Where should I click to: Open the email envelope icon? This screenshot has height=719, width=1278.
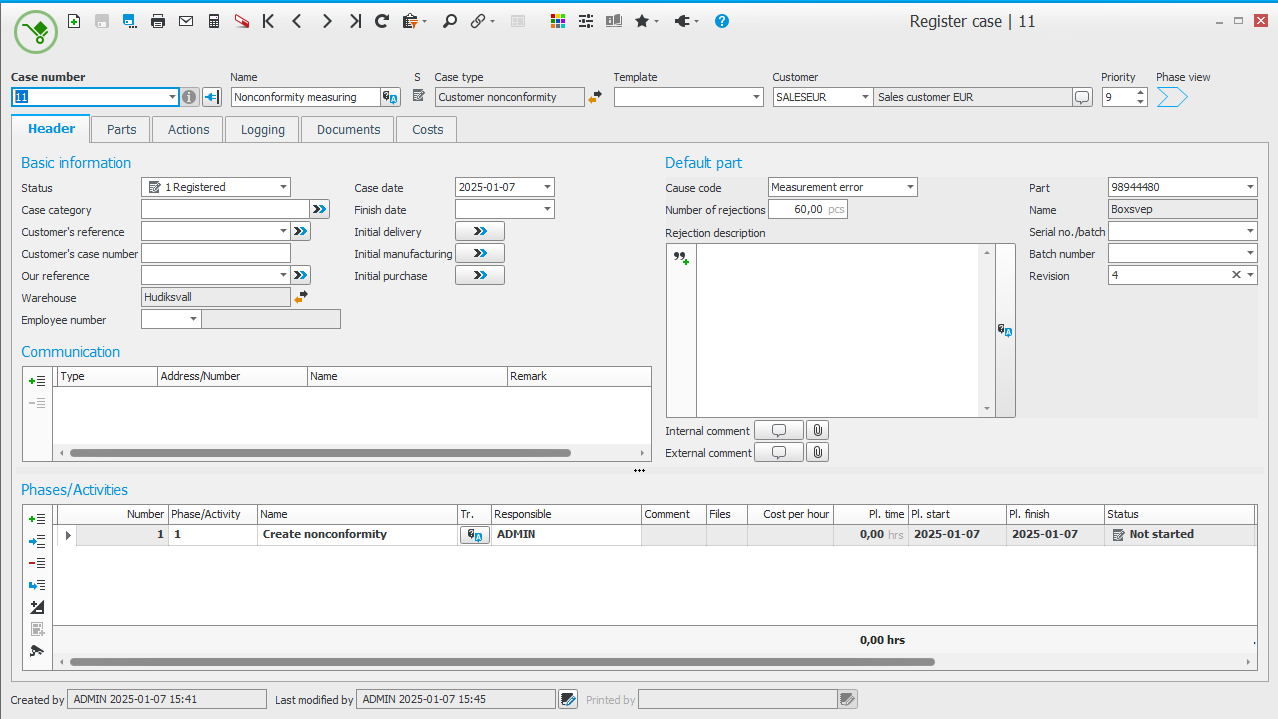(x=186, y=21)
